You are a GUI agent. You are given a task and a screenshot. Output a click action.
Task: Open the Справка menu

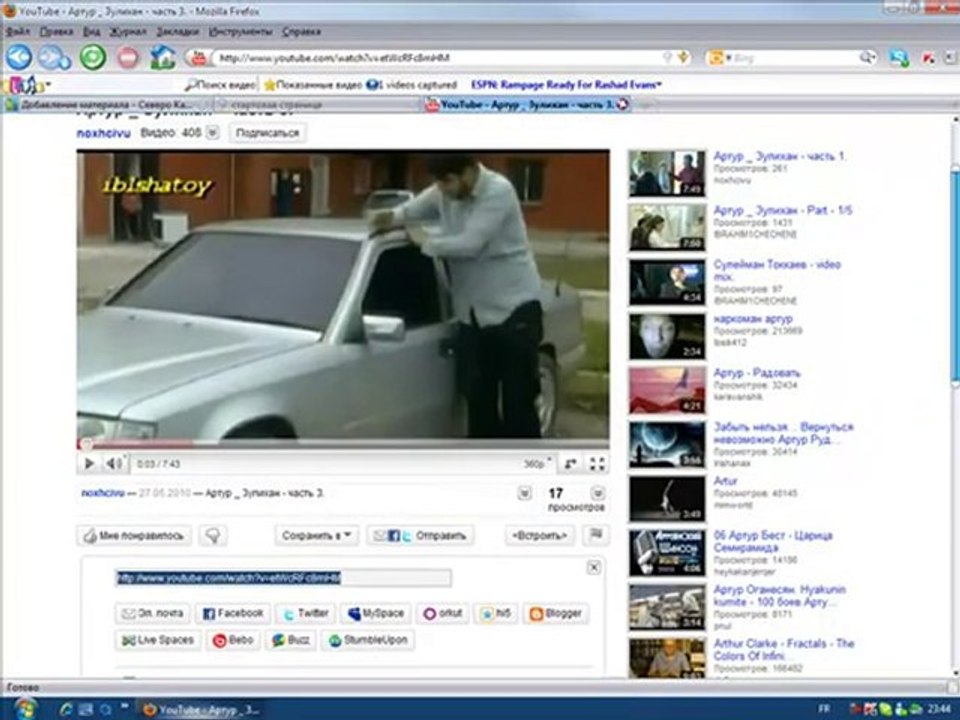tap(301, 32)
